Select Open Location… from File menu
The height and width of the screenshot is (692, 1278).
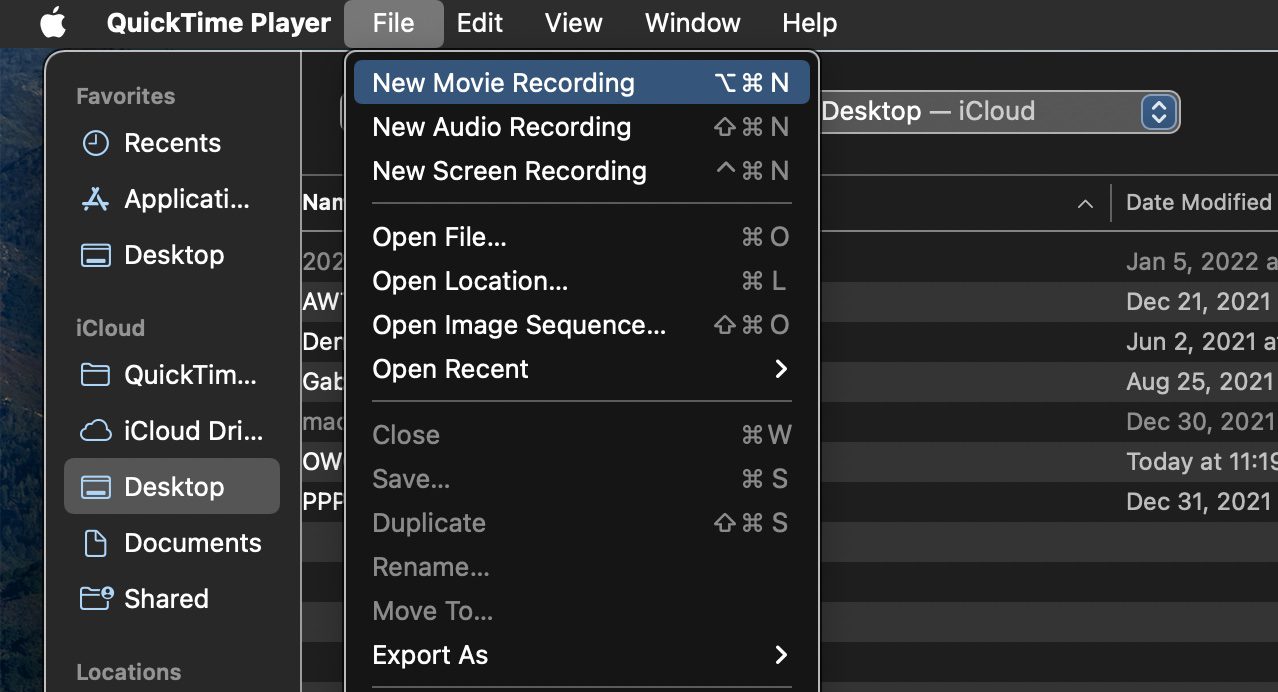(x=470, y=281)
